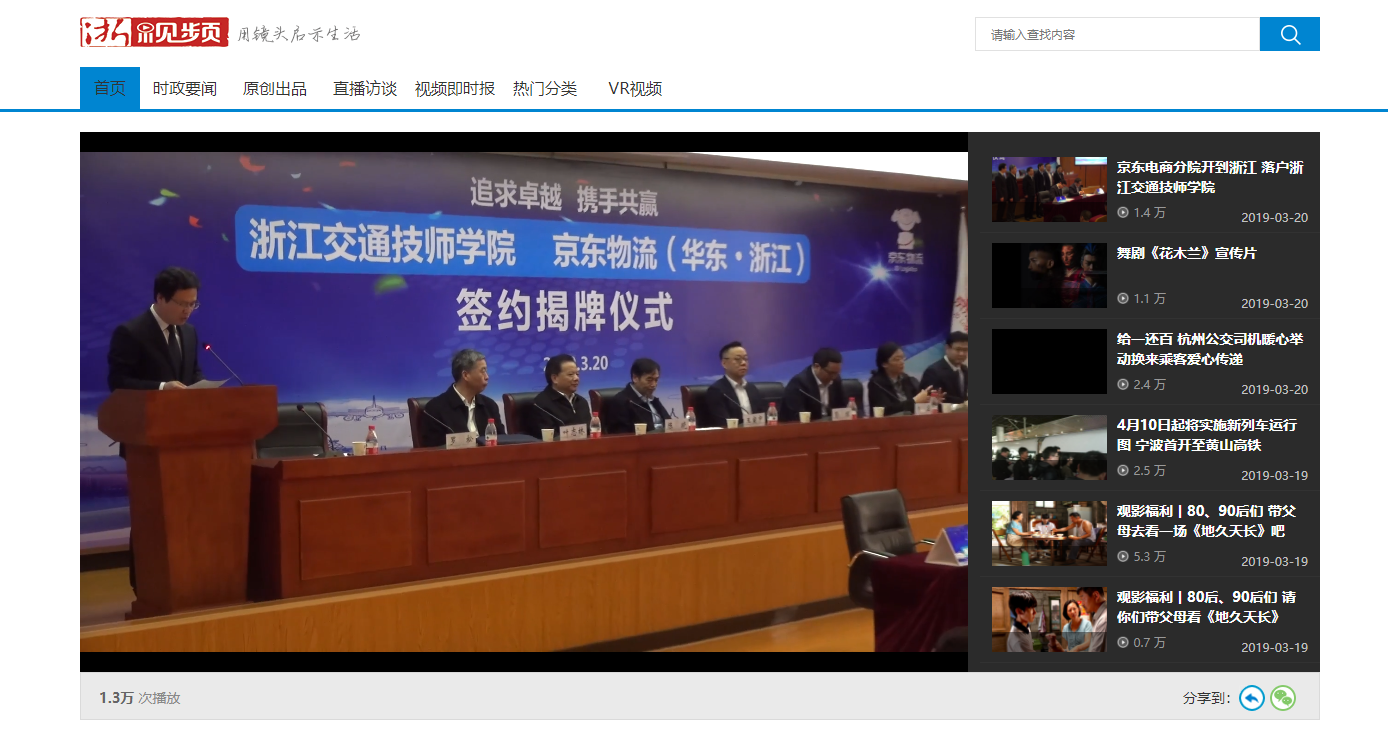Viewport: 1388px width, 741px height.
Task: Click the blue share arrow icon
Action: (x=1252, y=698)
